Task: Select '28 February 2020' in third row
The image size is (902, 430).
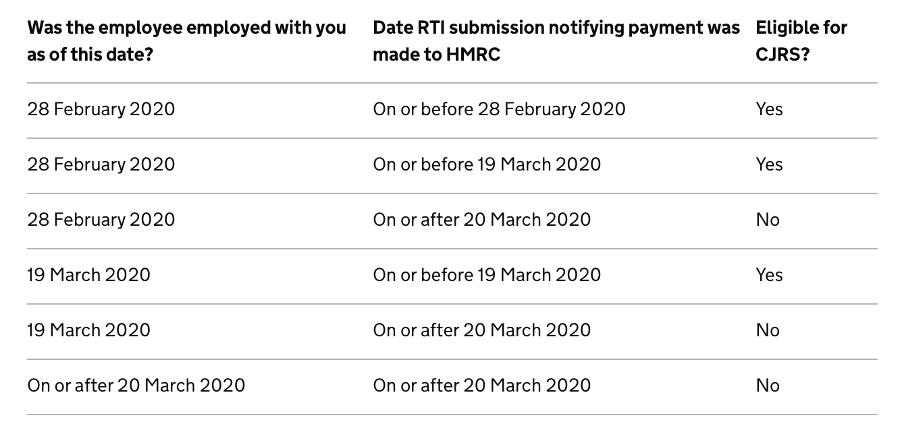Action: (101, 220)
